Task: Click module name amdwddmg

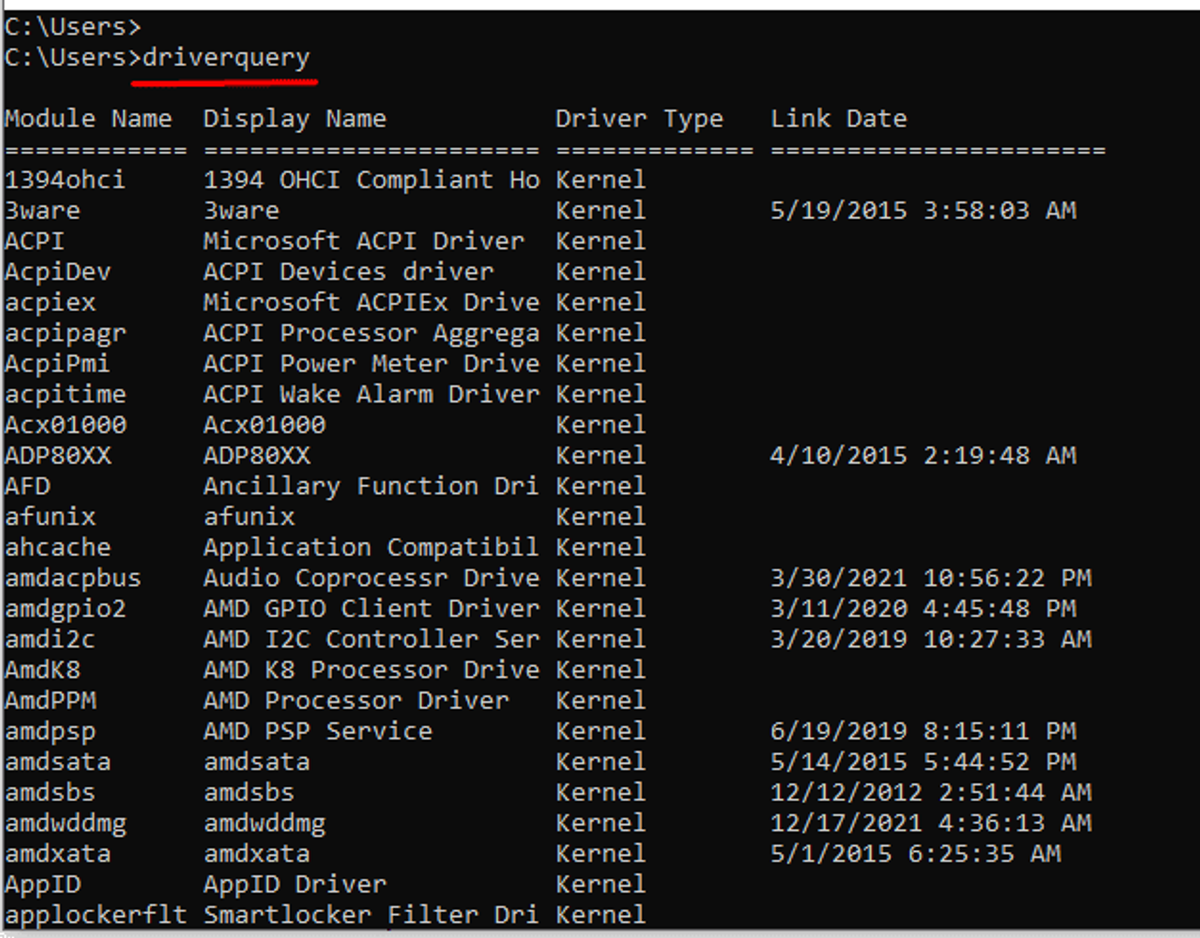Action: click(65, 823)
